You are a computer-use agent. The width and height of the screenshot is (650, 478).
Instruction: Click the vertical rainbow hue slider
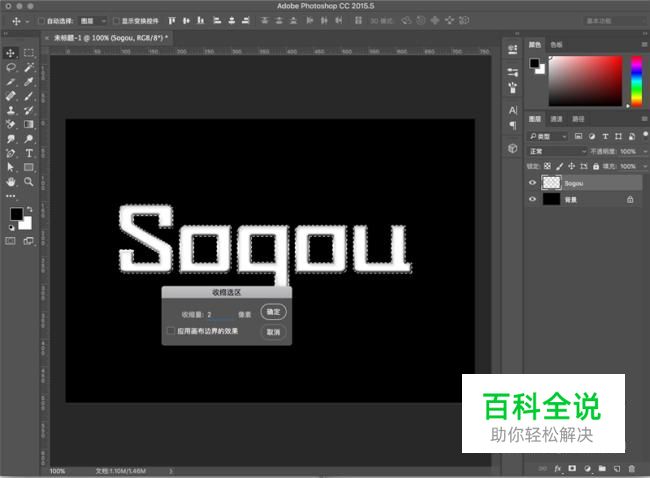click(636, 81)
